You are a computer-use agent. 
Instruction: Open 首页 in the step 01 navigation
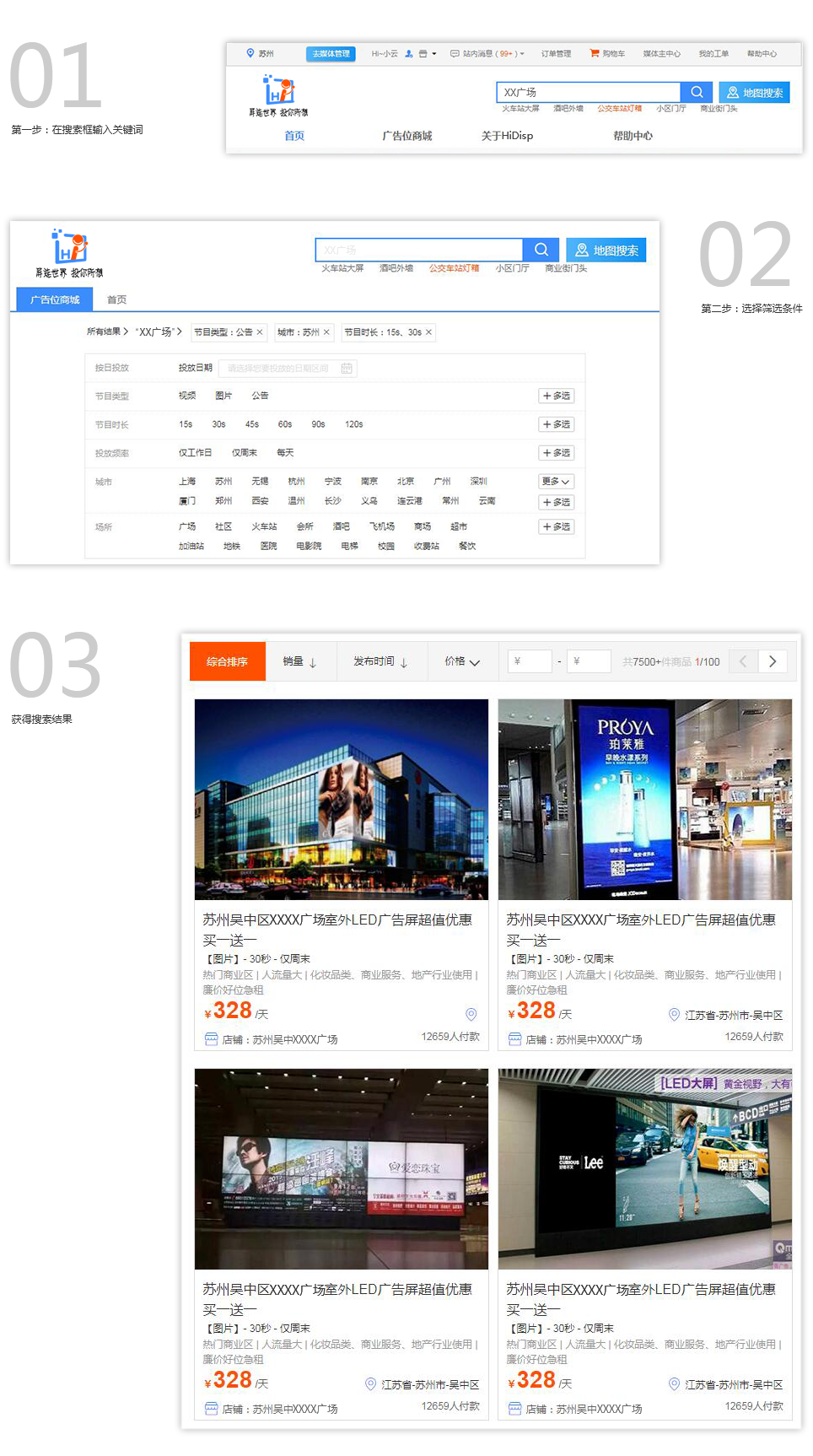(294, 136)
